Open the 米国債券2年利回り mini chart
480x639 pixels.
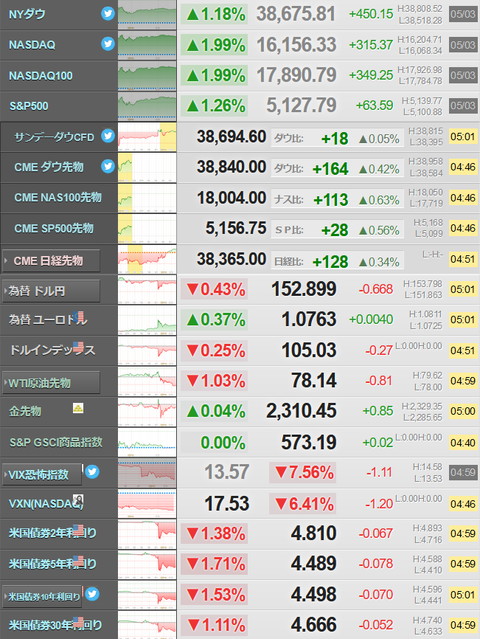coord(147,534)
